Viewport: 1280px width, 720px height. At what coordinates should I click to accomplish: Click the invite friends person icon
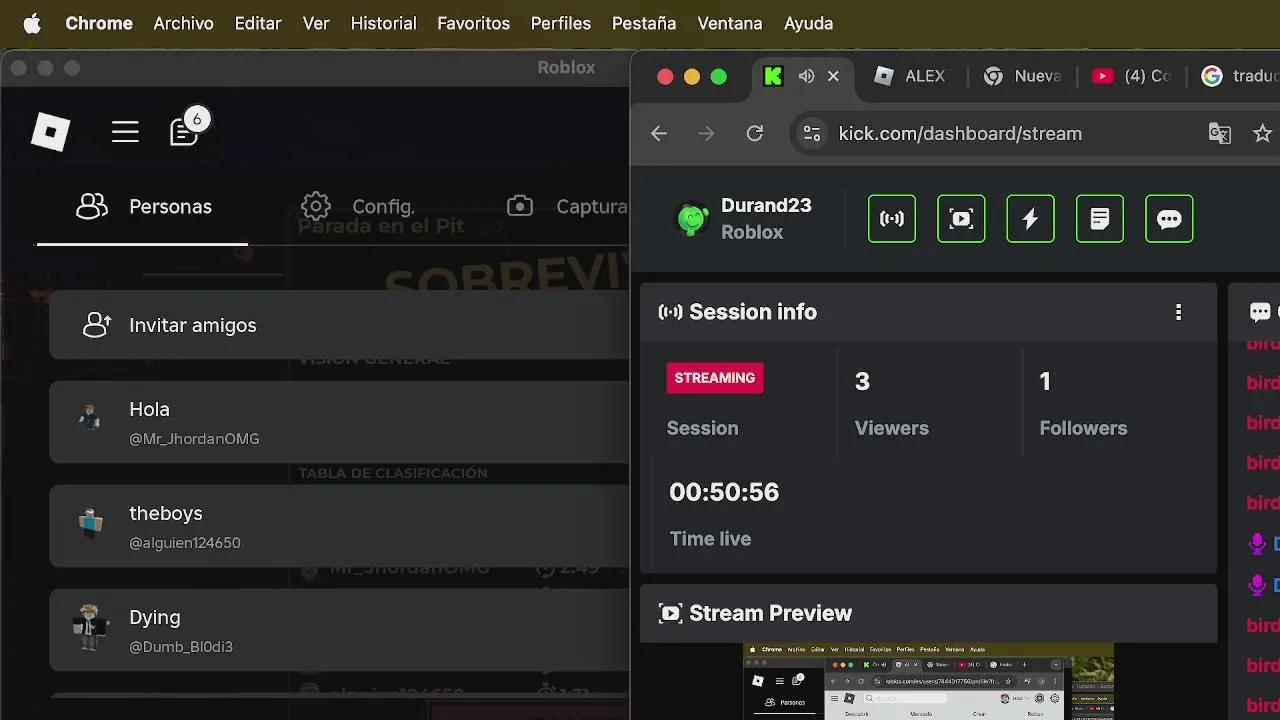[97, 325]
